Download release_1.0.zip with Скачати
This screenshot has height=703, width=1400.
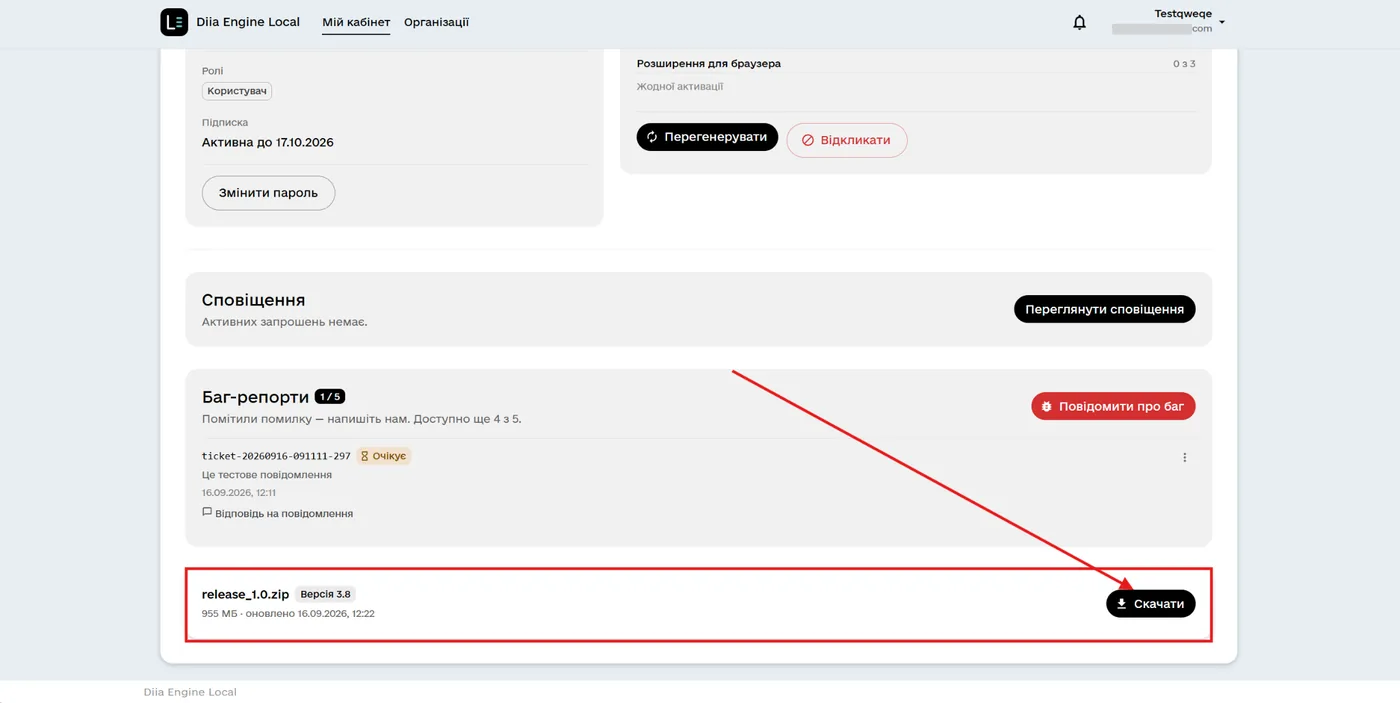tap(1150, 604)
